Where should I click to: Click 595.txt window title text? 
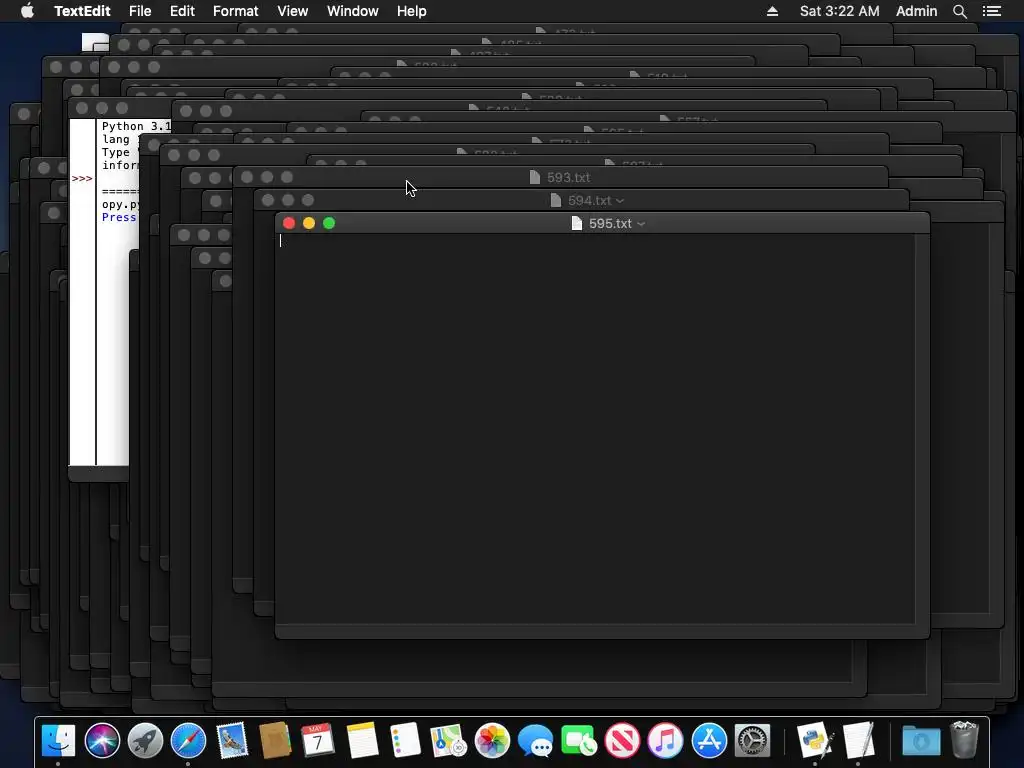[610, 223]
